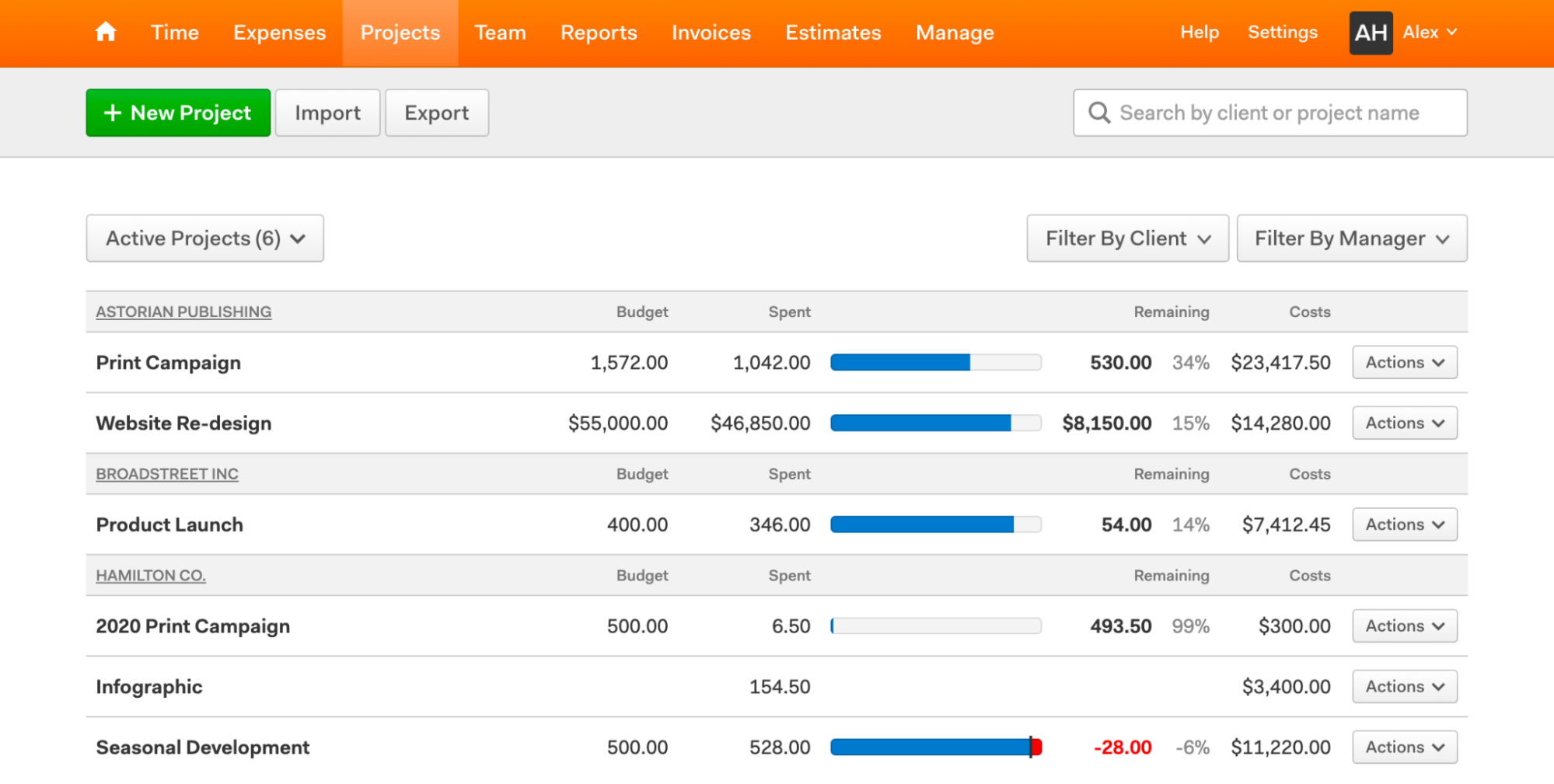The height and width of the screenshot is (784, 1554).
Task: Click the Home icon in the navigation bar
Action: click(x=105, y=32)
